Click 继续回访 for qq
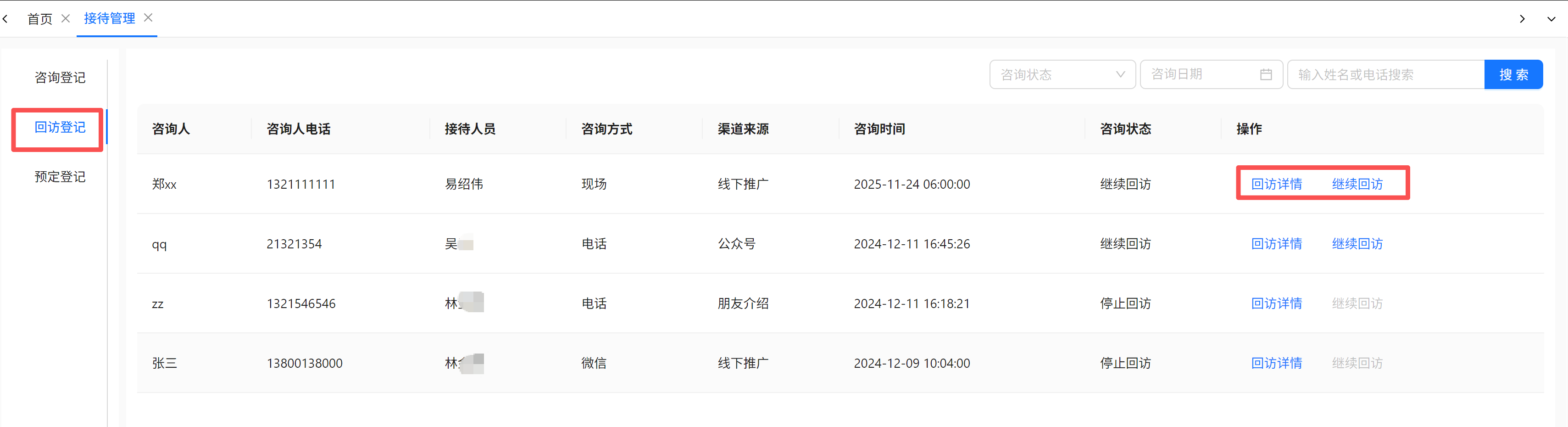 point(1357,244)
